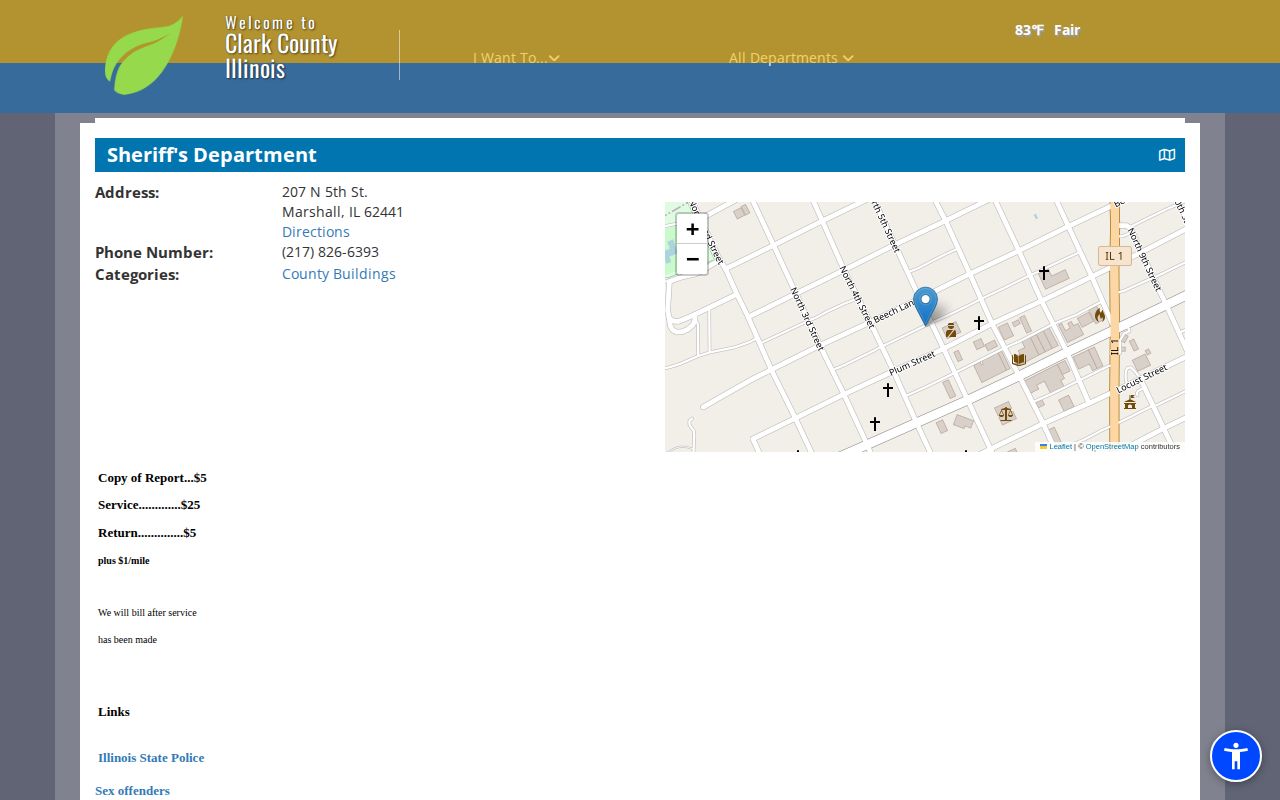1280x800 pixels.
Task: Zoom in on the map with the plus button
Action: [692, 229]
